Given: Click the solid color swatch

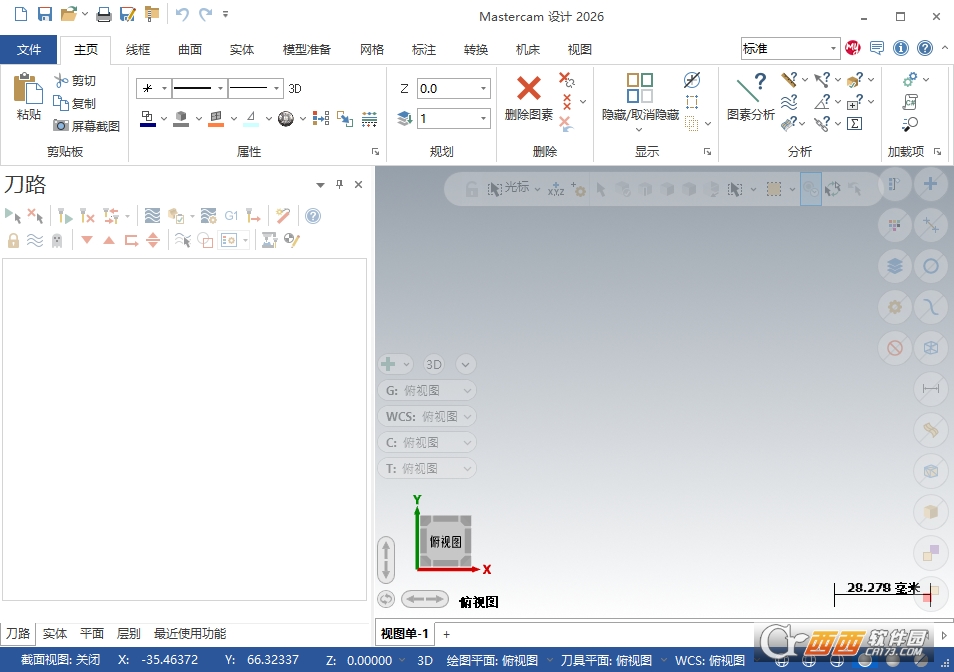Looking at the screenshot, I should click(181, 118).
